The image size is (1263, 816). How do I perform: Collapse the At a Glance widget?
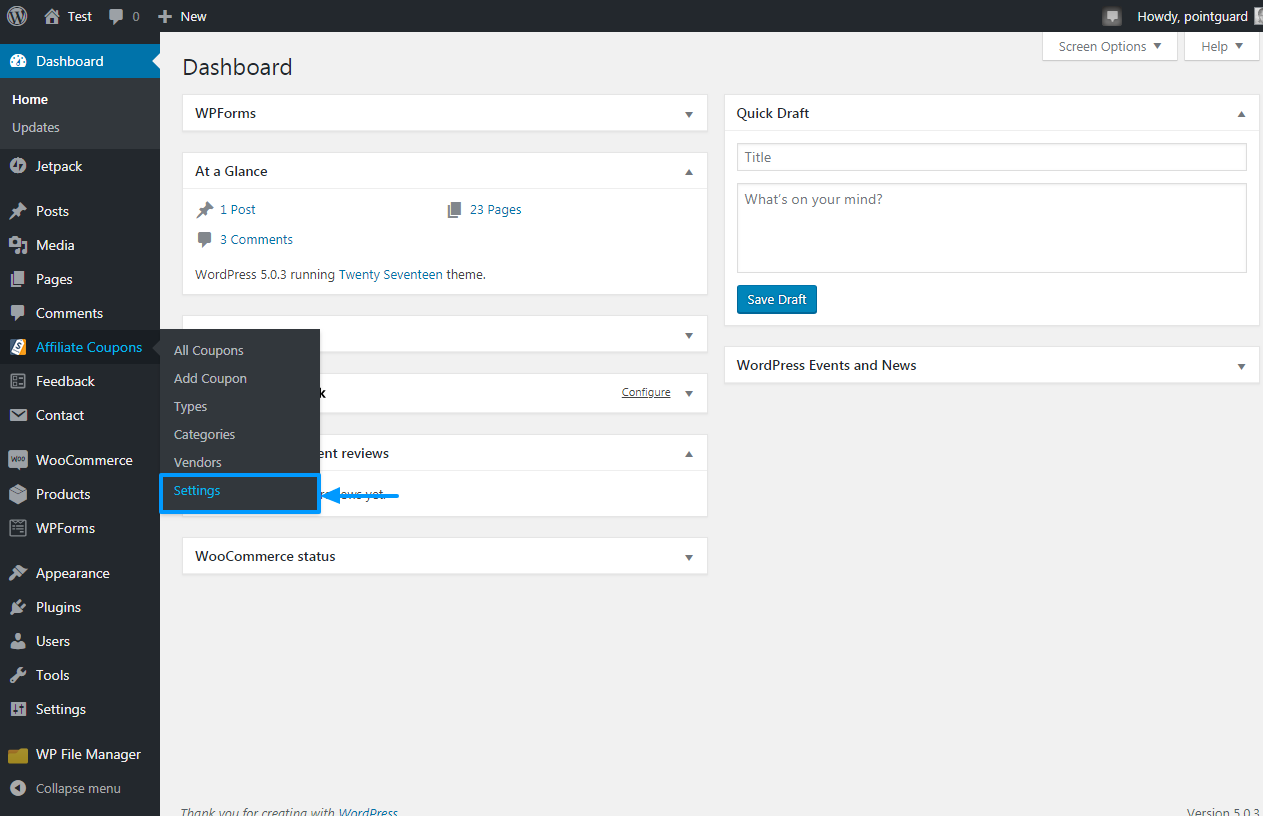689,172
